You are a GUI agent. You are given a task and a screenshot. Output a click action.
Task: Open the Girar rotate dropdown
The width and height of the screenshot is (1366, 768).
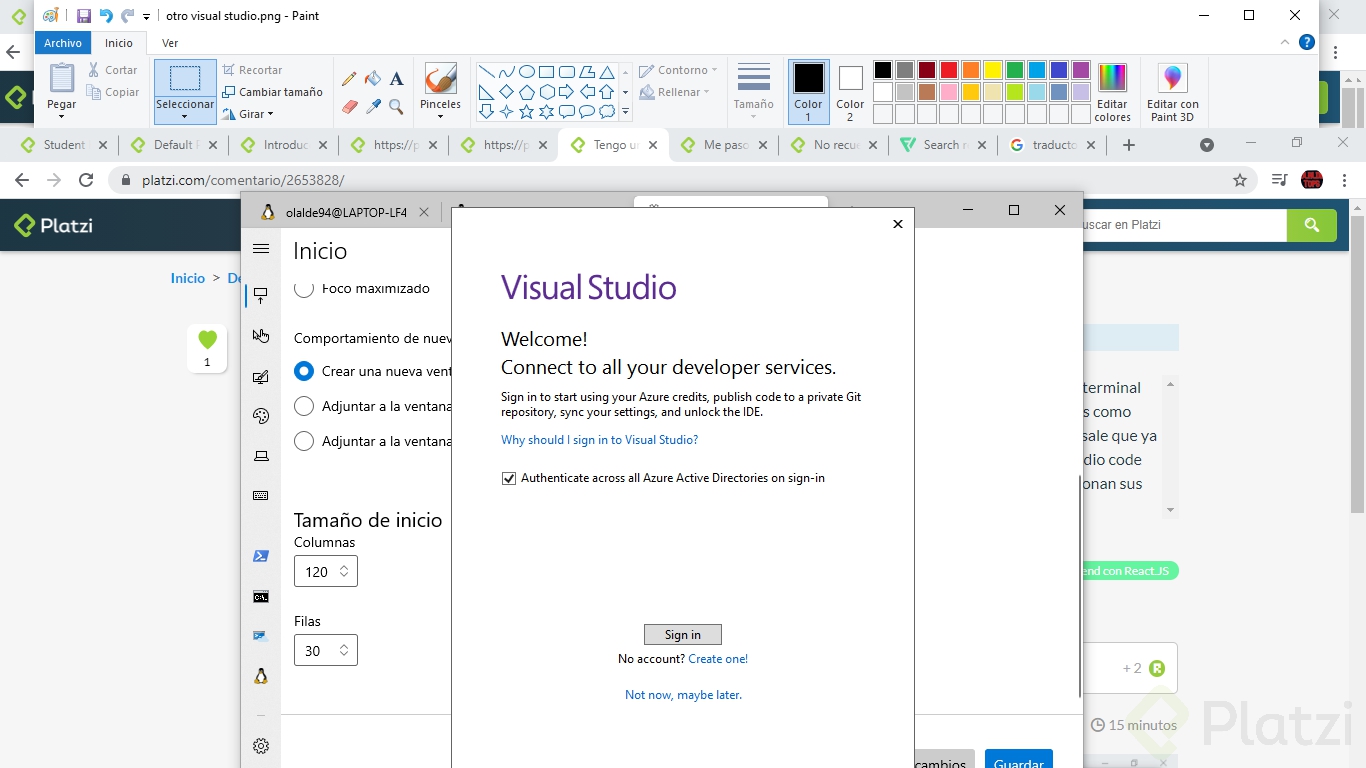pyautogui.click(x=248, y=114)
